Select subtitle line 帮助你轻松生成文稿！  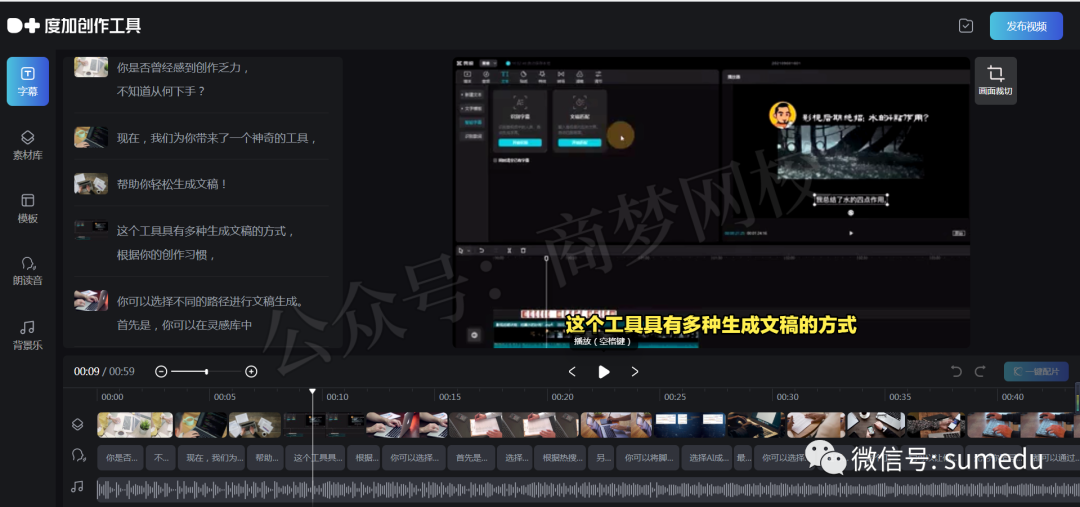(172, 185)
